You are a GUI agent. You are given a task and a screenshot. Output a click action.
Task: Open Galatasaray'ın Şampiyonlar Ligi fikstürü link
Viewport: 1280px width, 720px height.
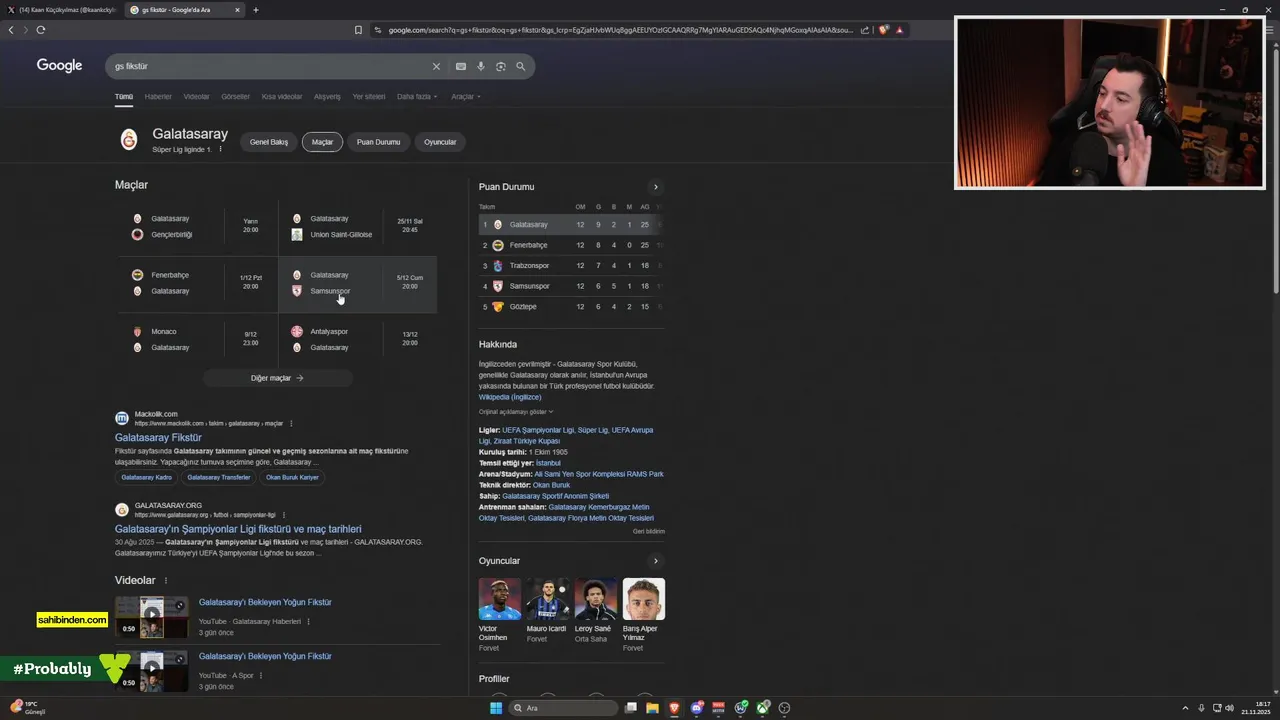click(238, 529)
